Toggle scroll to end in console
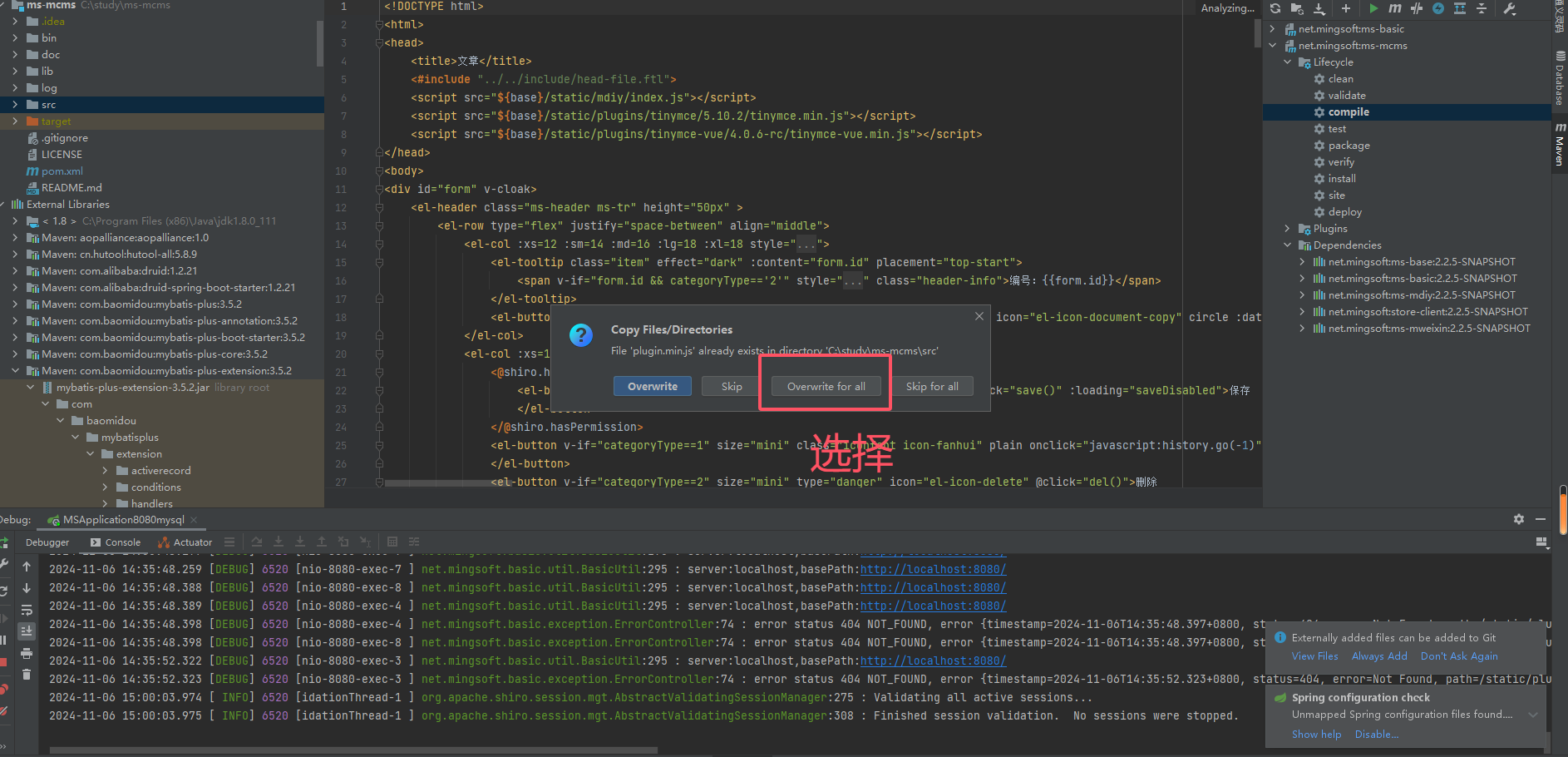This screenshot has width=1568, height=757. click(x=27, y=631)
